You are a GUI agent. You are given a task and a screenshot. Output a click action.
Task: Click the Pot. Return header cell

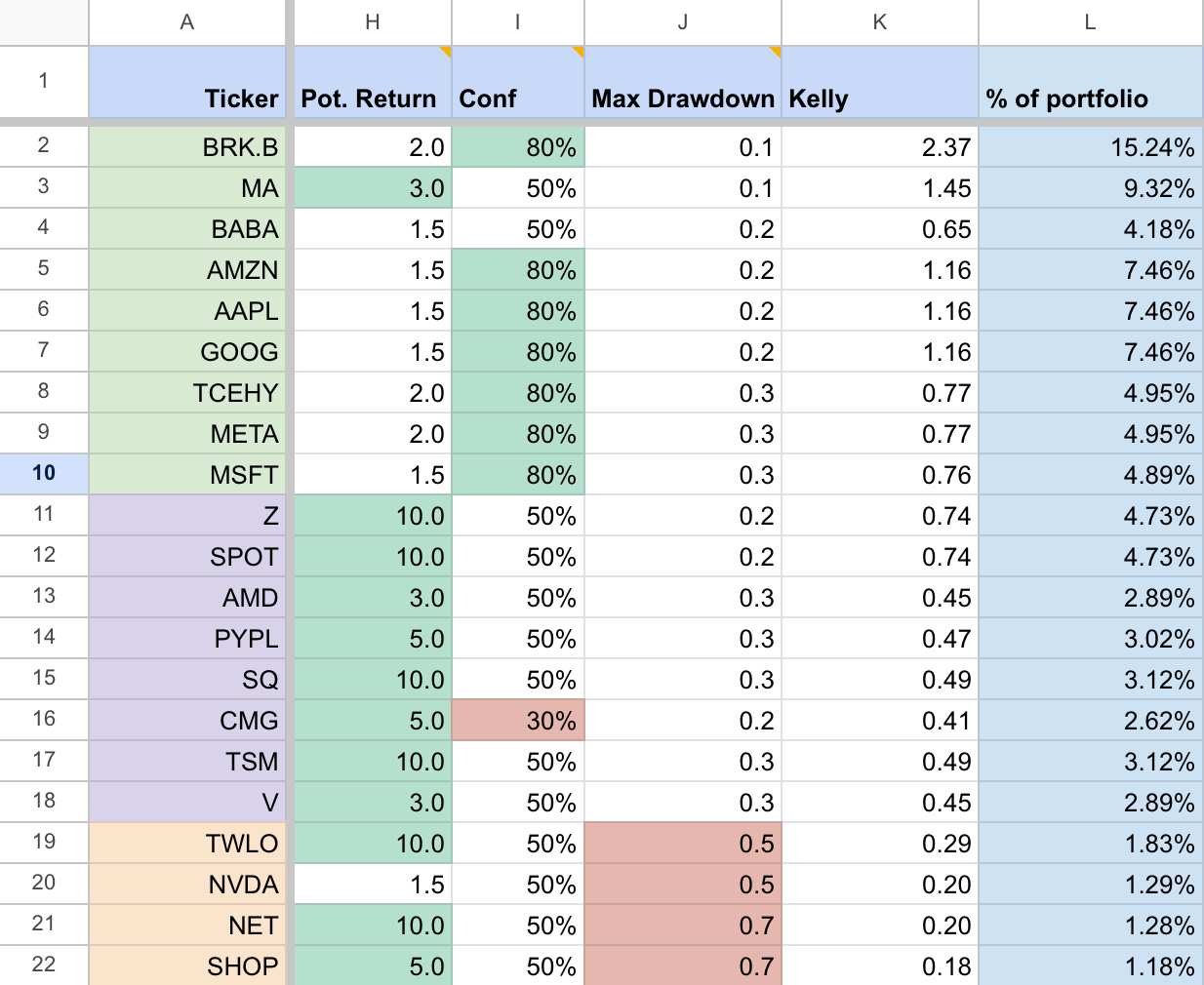[x=373, y=82]
